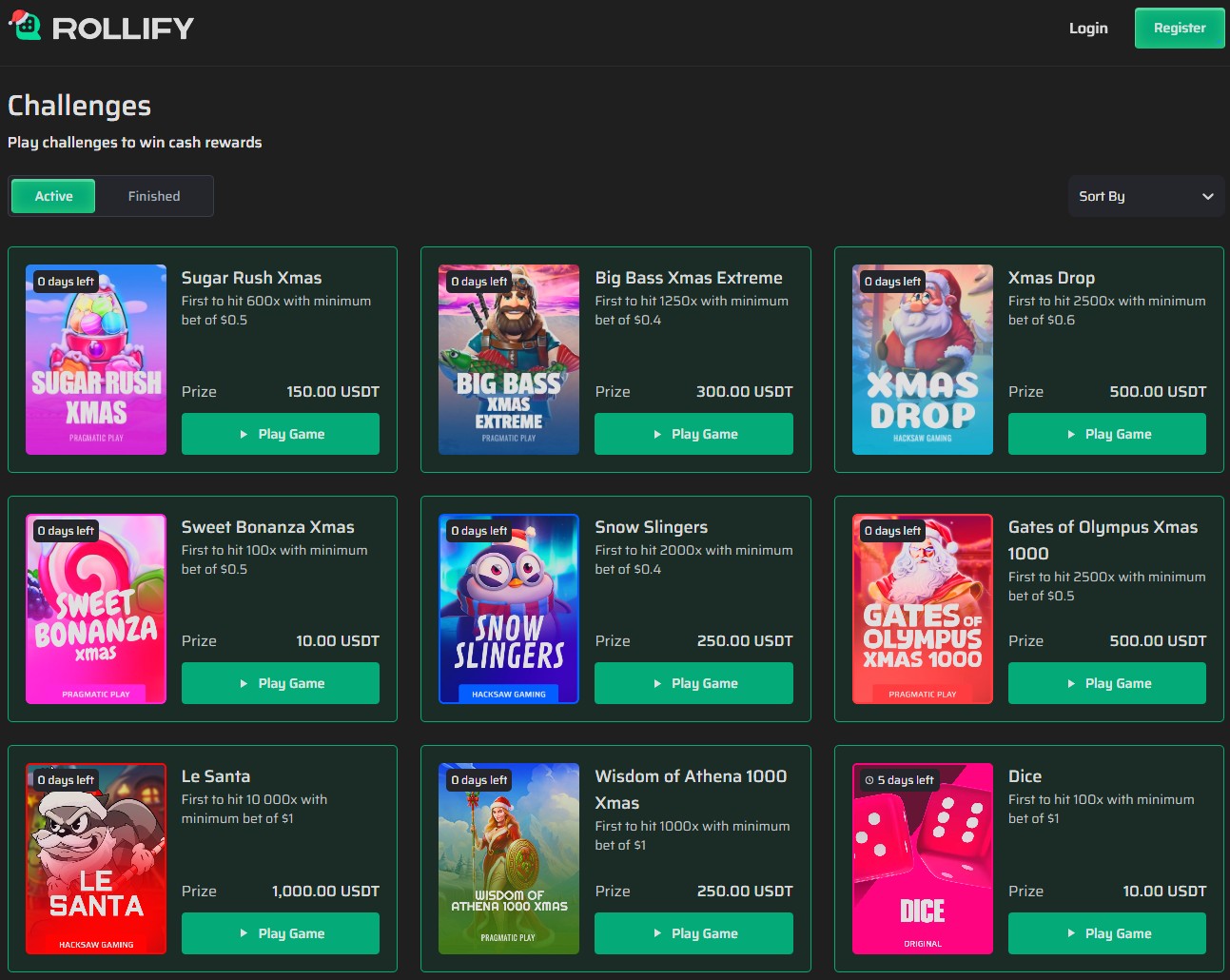This screenshot has width=1230, height=980.
Task: Open the Login link
Action: [1088, 28]
